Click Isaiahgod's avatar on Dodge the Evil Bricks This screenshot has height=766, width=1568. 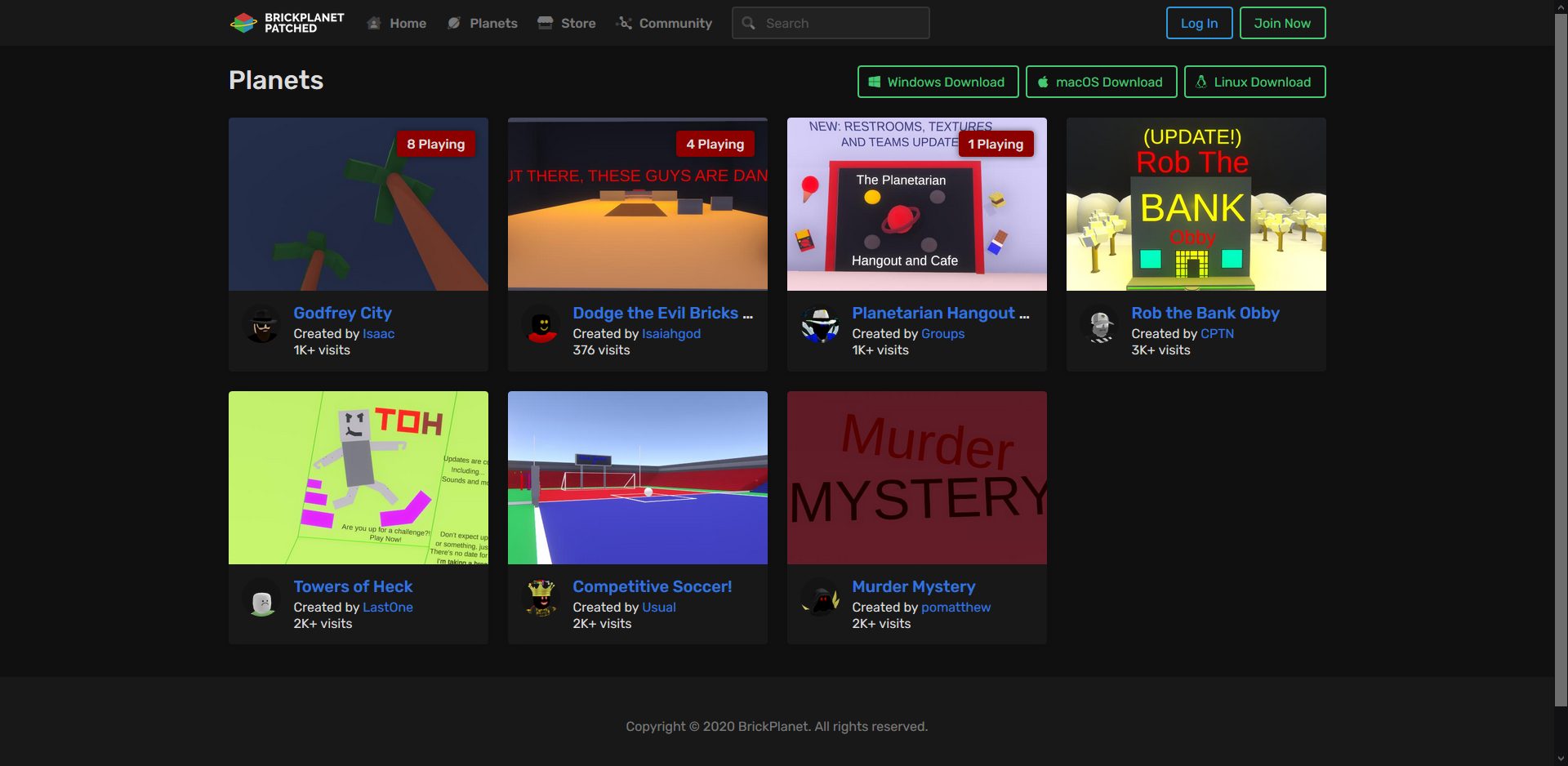541,324
